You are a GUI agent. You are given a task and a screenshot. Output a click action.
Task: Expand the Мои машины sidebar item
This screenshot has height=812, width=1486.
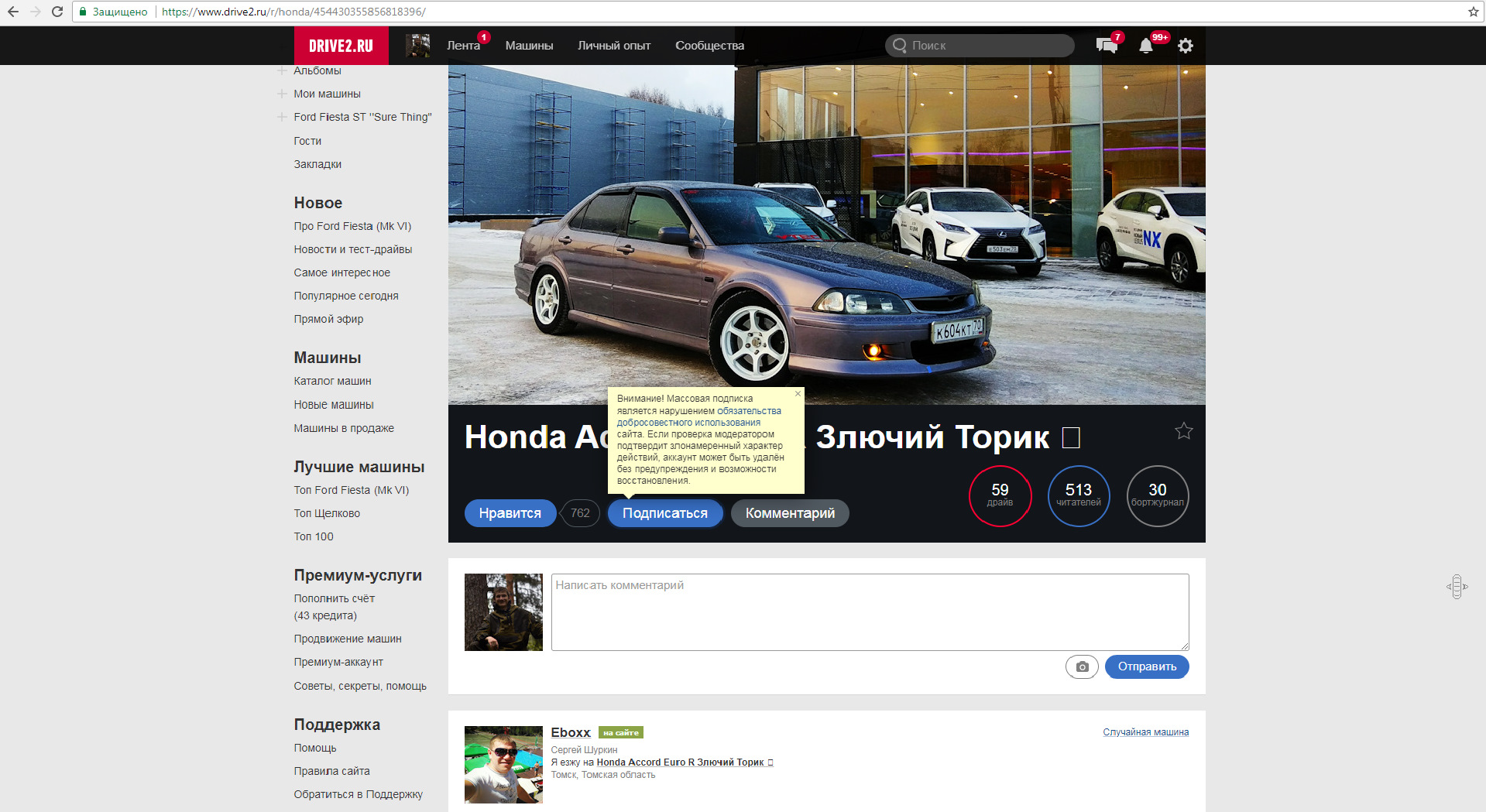point(282,94)
